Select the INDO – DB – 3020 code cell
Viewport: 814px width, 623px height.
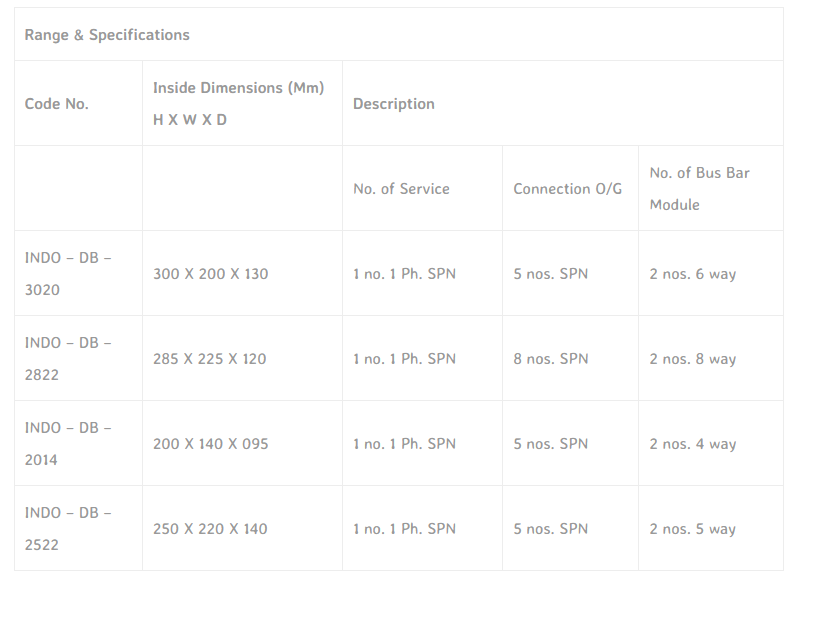coord(68,273)
